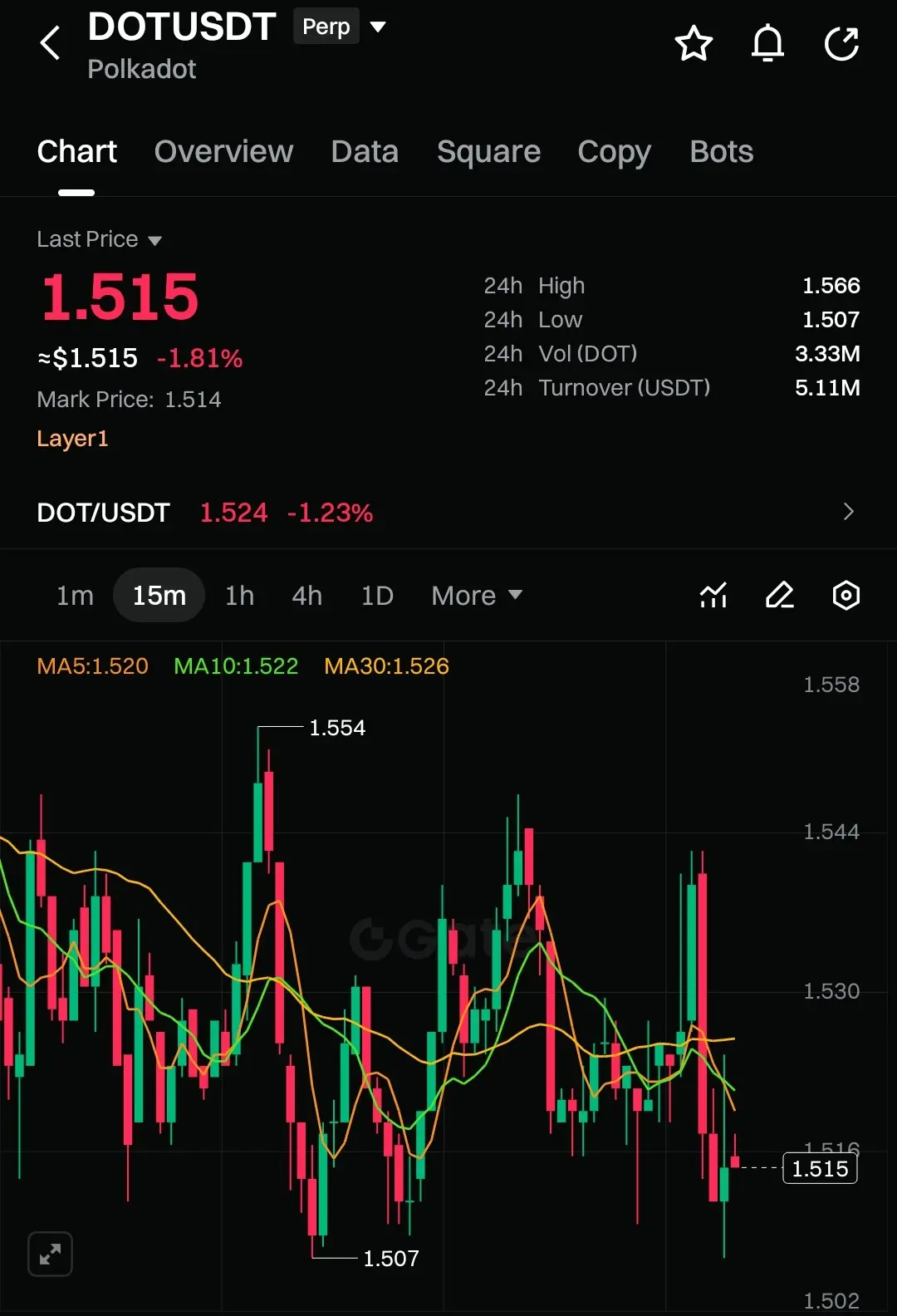
Task: Open the Data tab
Action: (x=365, y=151)
